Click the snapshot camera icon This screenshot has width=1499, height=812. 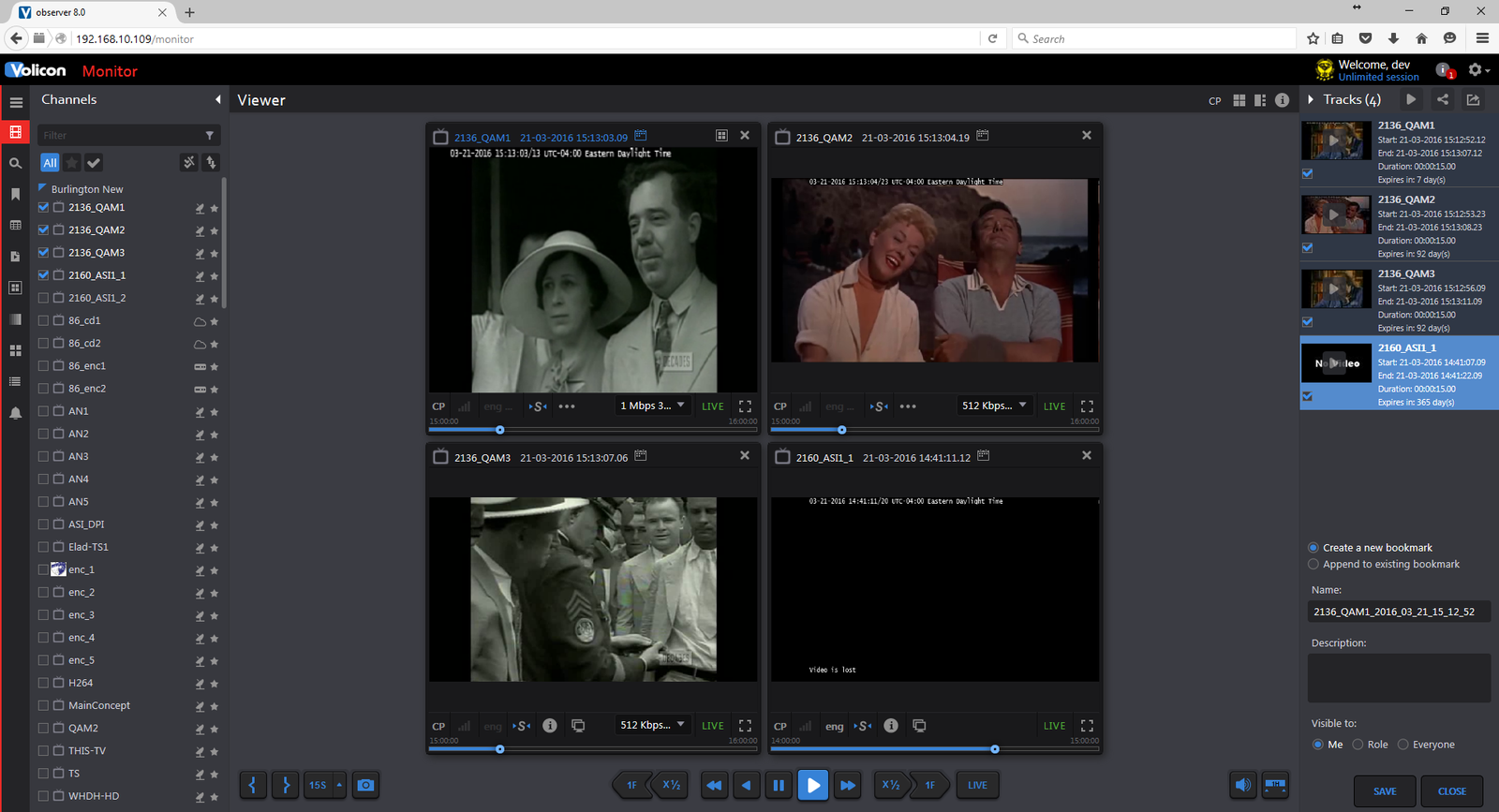tap(365, 785)
